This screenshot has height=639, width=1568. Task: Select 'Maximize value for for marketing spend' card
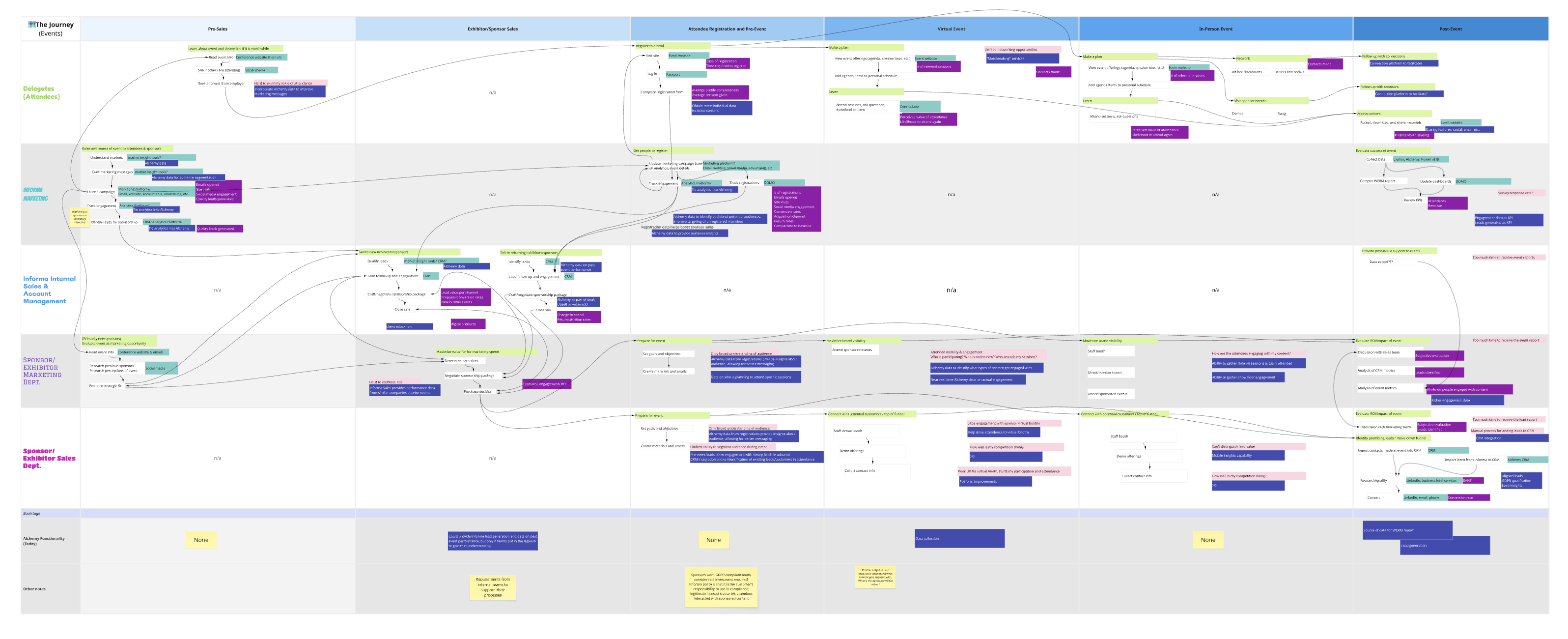click(x=486, y=352)
